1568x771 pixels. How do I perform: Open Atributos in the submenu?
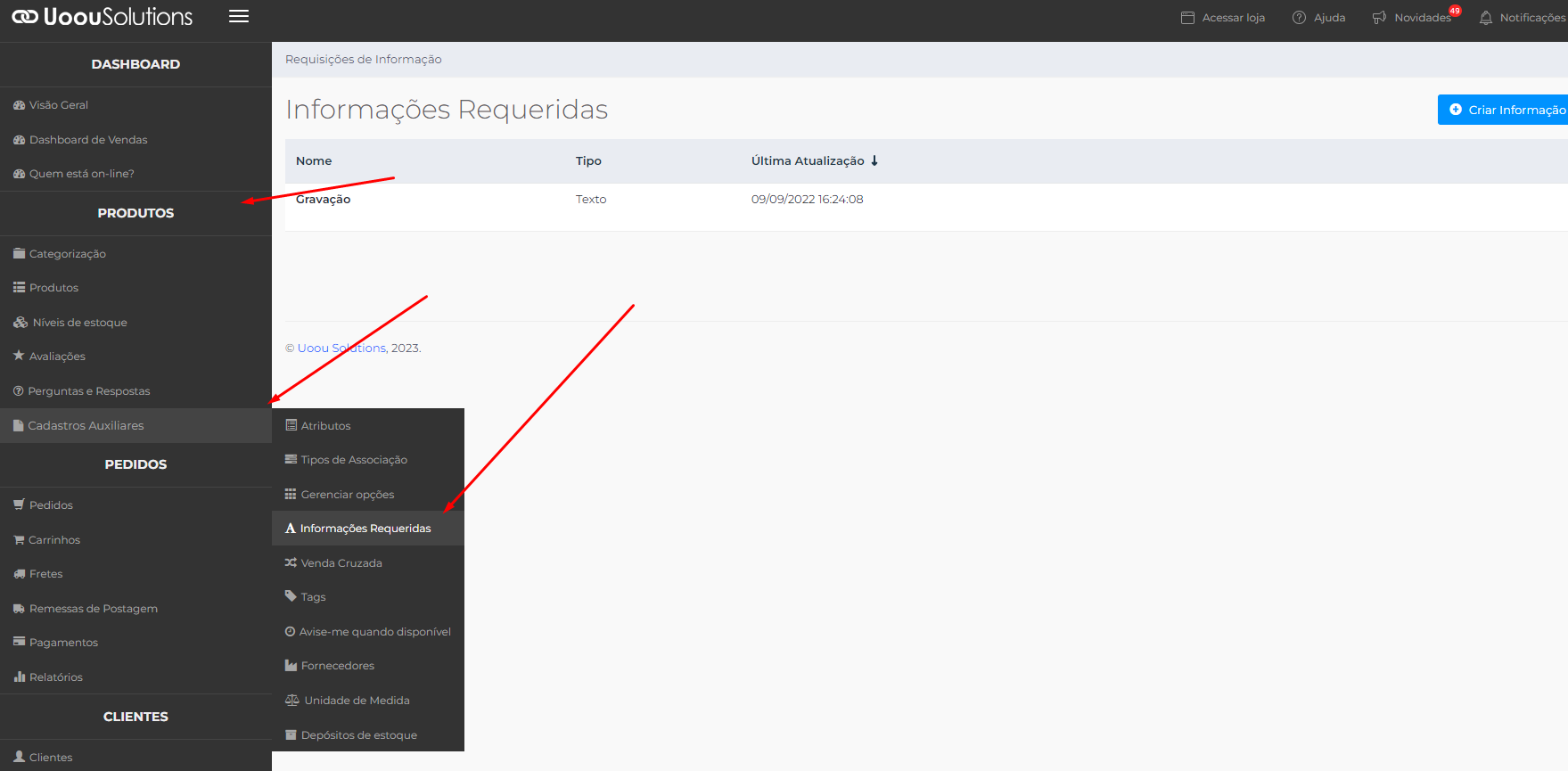pos(367,425)
